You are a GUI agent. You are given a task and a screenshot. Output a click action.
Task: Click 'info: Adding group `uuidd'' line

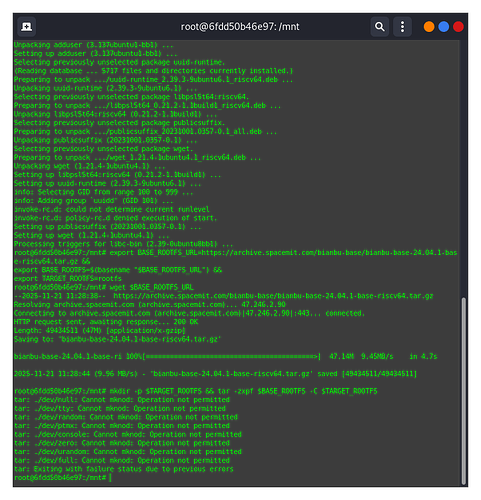click(x=94, y=200)
